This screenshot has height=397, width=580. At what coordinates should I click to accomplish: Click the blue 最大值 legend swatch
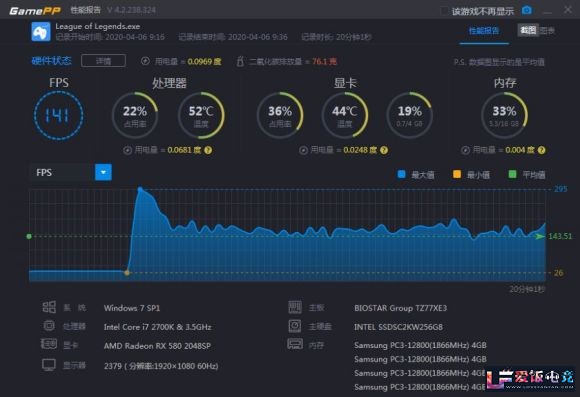tap(401, 174)
